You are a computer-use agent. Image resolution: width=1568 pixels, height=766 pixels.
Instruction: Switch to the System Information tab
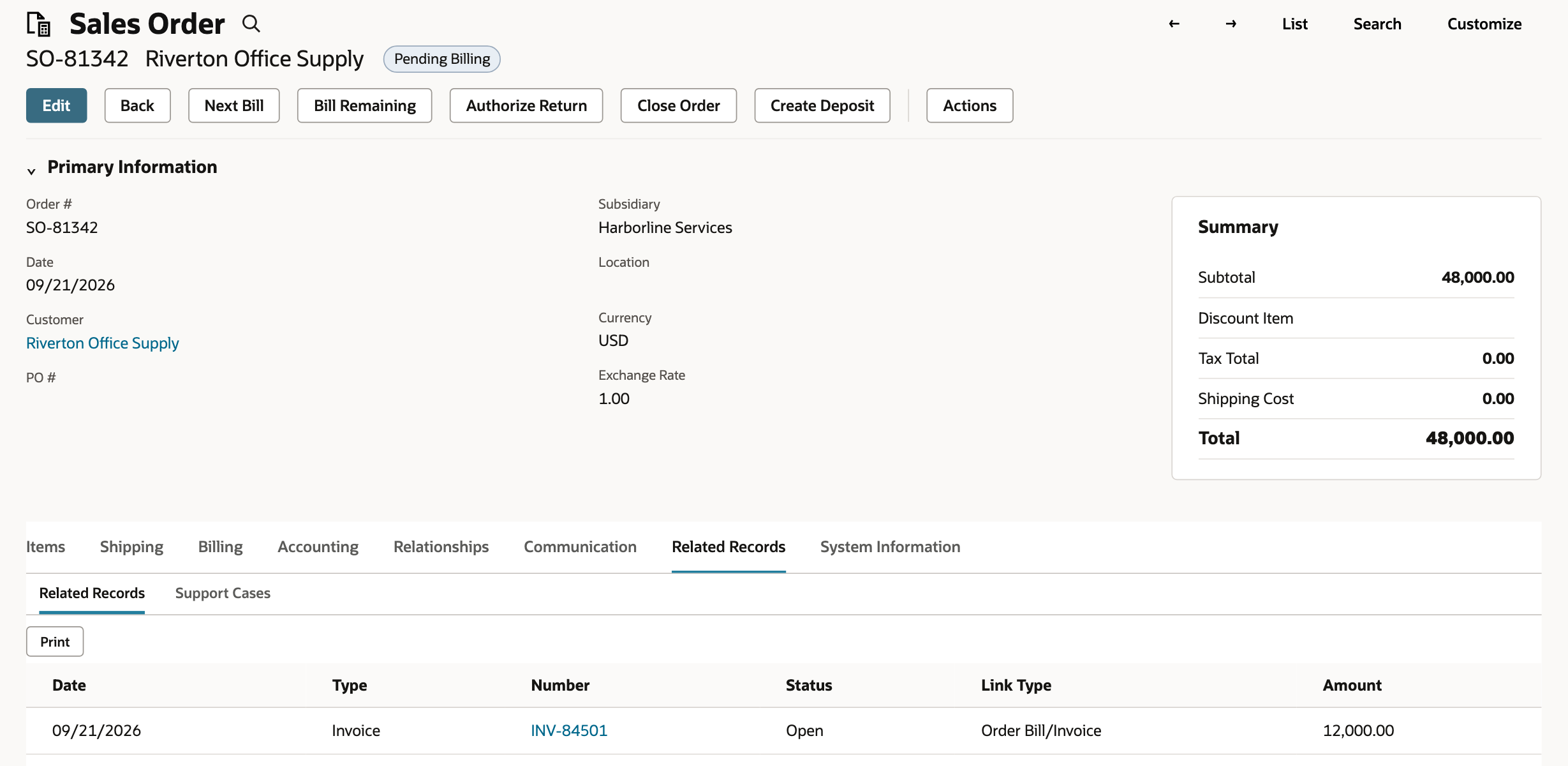[890, 546]
